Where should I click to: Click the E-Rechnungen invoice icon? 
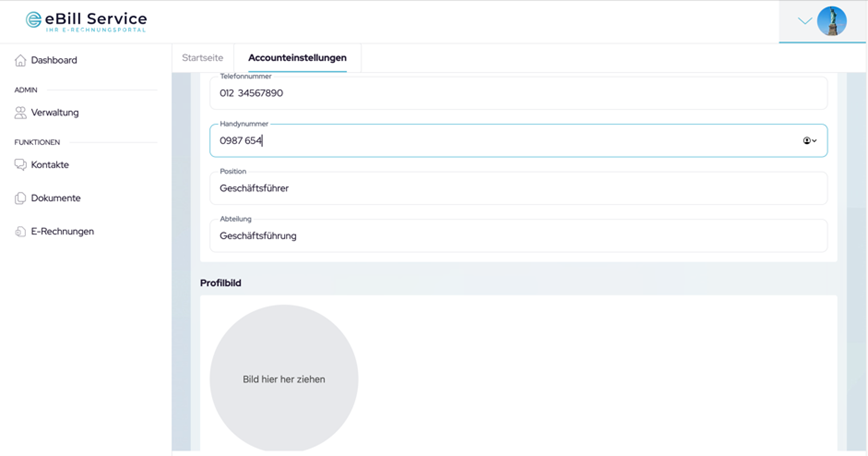pos(20,232)
